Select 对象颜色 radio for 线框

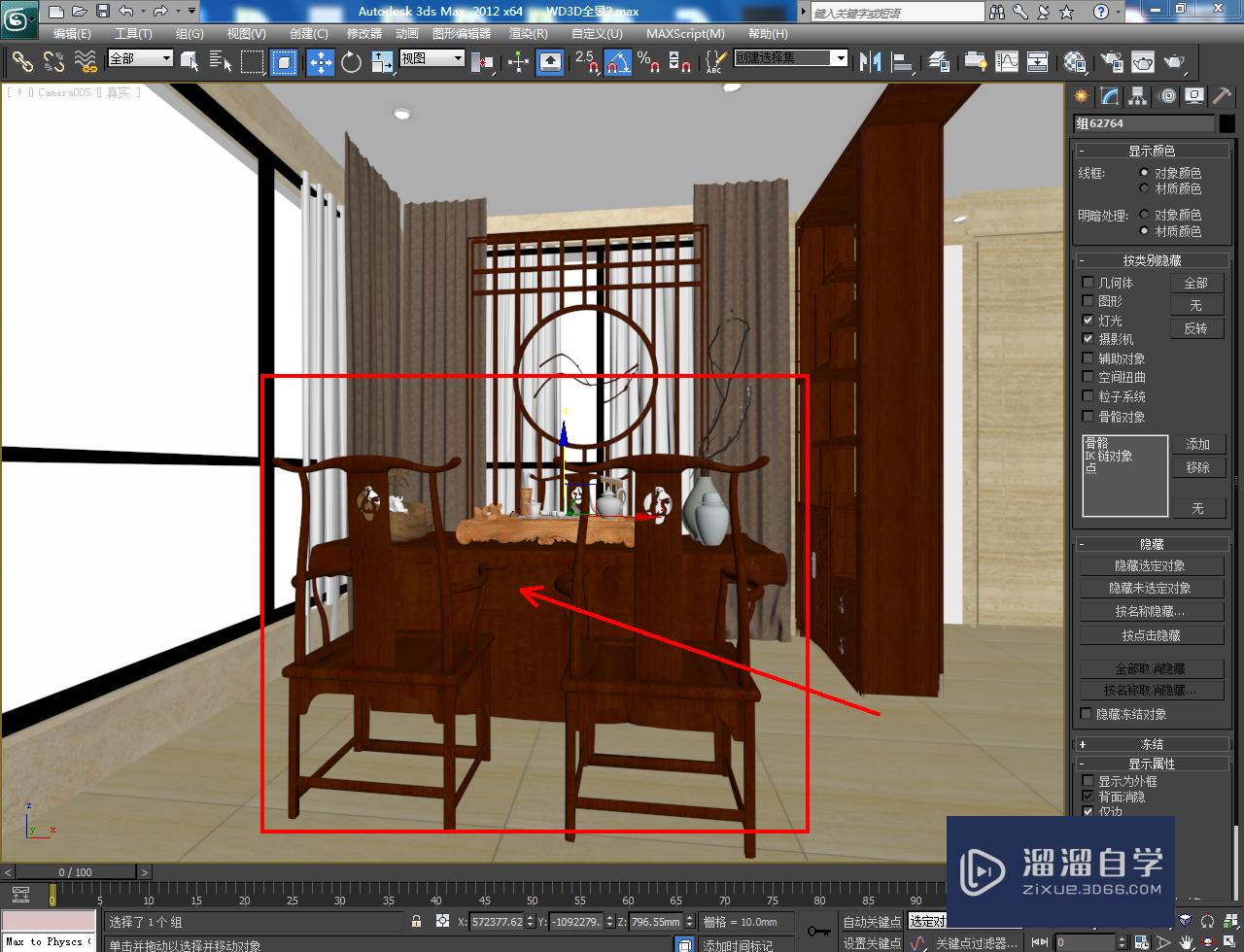click(1144, 173)
